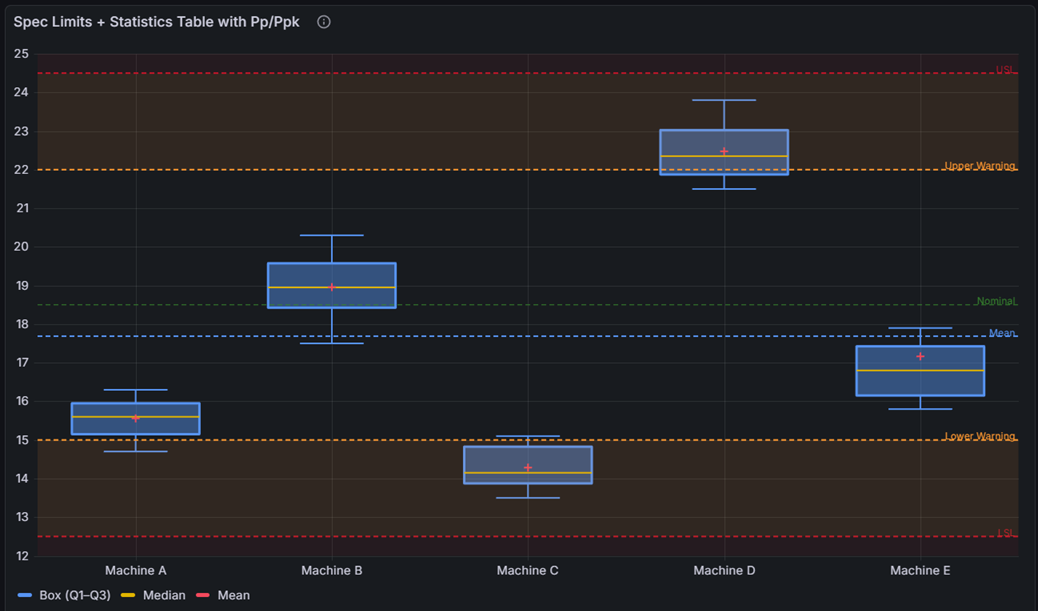The width and height of the screenshot is (1038, 611).
Task: Toggle the Box (Q1–Q3) legend series label
Action: tap(75, 595)
